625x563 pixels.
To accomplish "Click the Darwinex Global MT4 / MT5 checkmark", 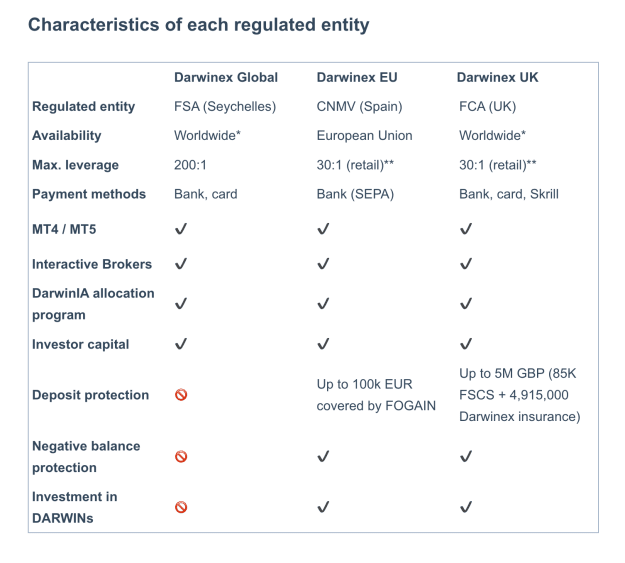I will (x=181, y=229).
